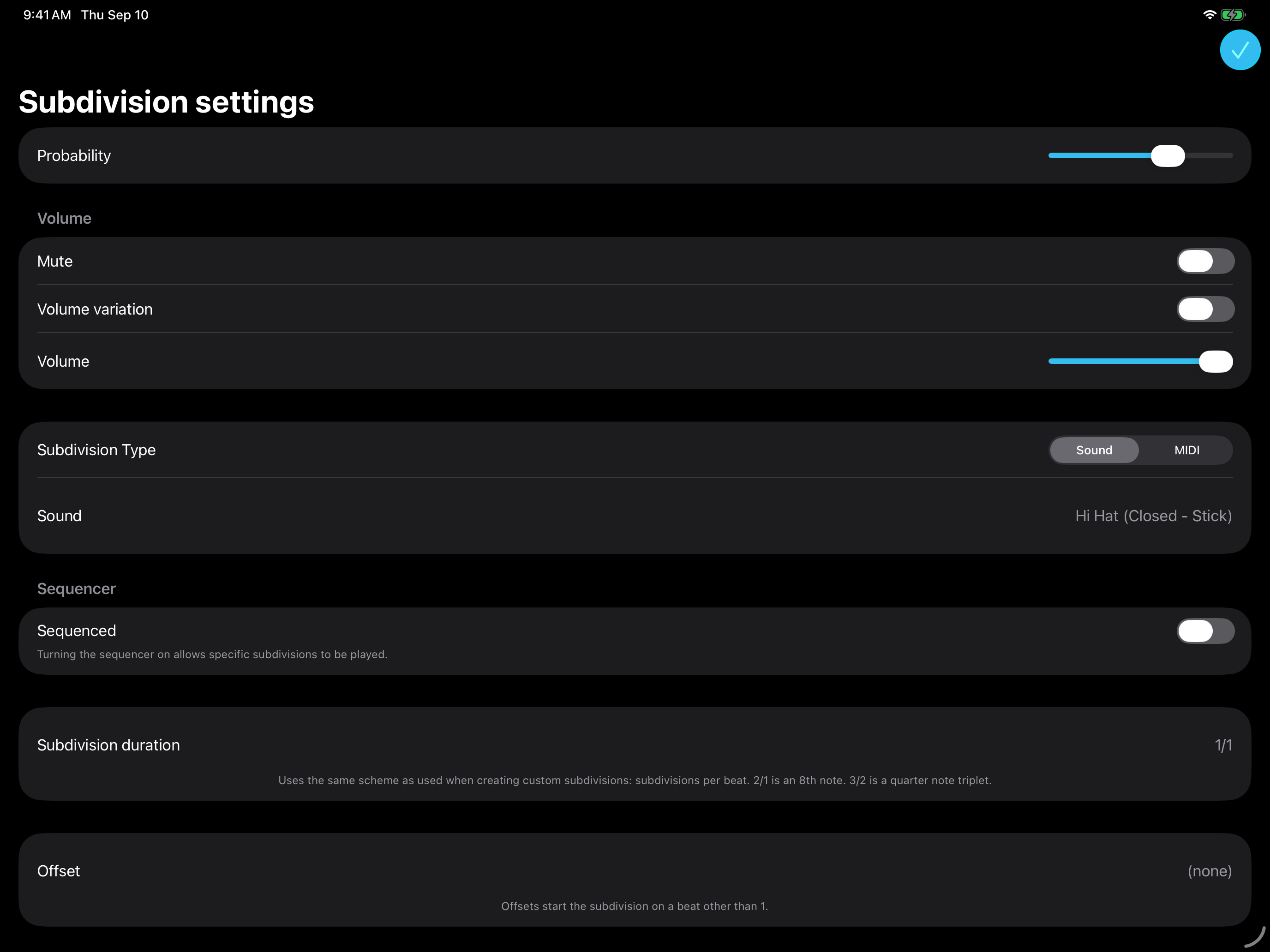This screenshot has width=1270, height=952.
Task: Turn on the Sequenced switch
Action: point(1205,631)
